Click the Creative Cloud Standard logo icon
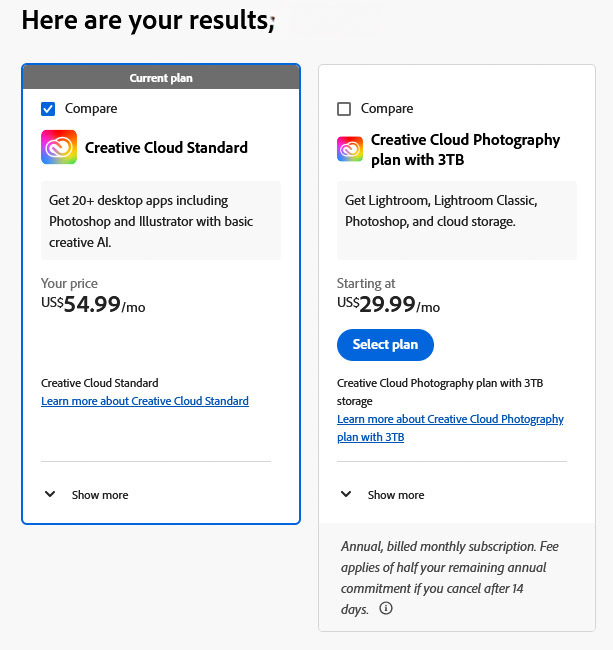The image size is (613, 650). (59, 147)
